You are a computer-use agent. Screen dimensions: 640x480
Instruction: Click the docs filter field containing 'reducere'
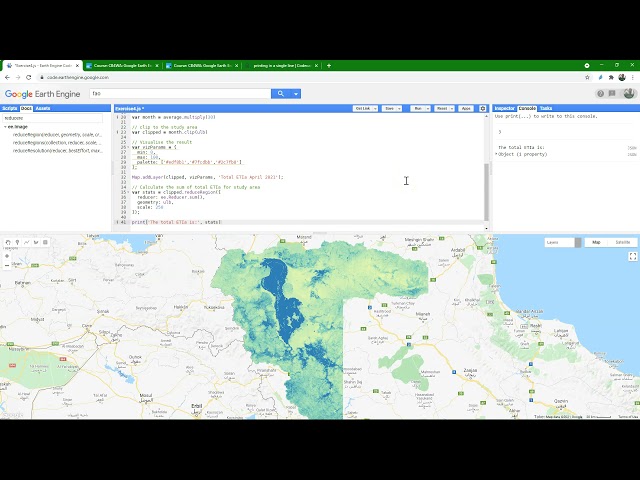(52, 118)
